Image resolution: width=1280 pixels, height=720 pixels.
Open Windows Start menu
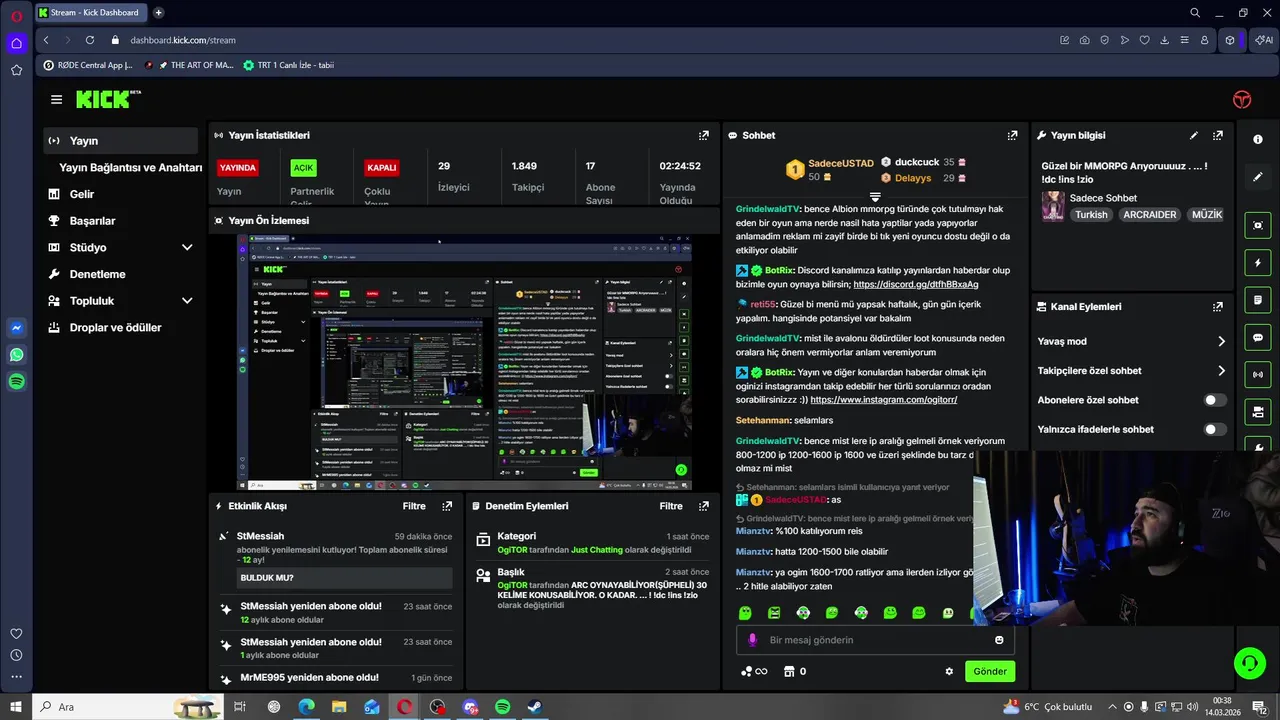[x=16, y=707]
